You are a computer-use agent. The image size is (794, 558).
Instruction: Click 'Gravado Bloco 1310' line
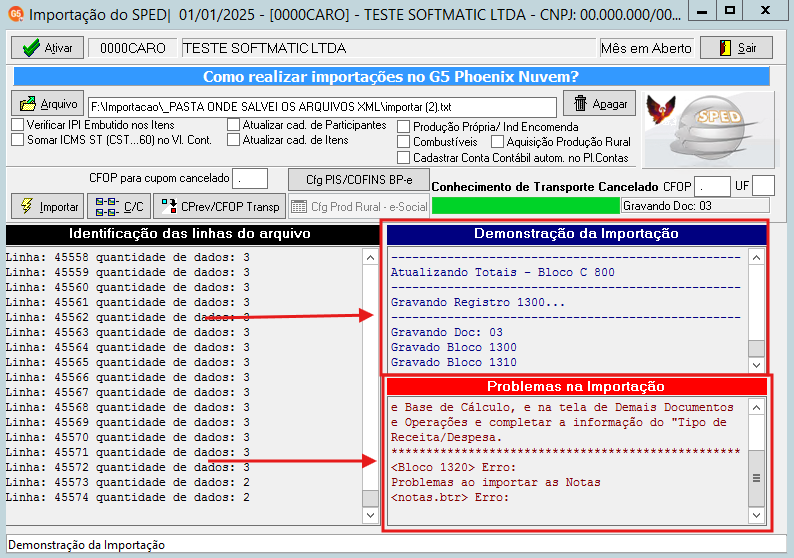[453, 363]
